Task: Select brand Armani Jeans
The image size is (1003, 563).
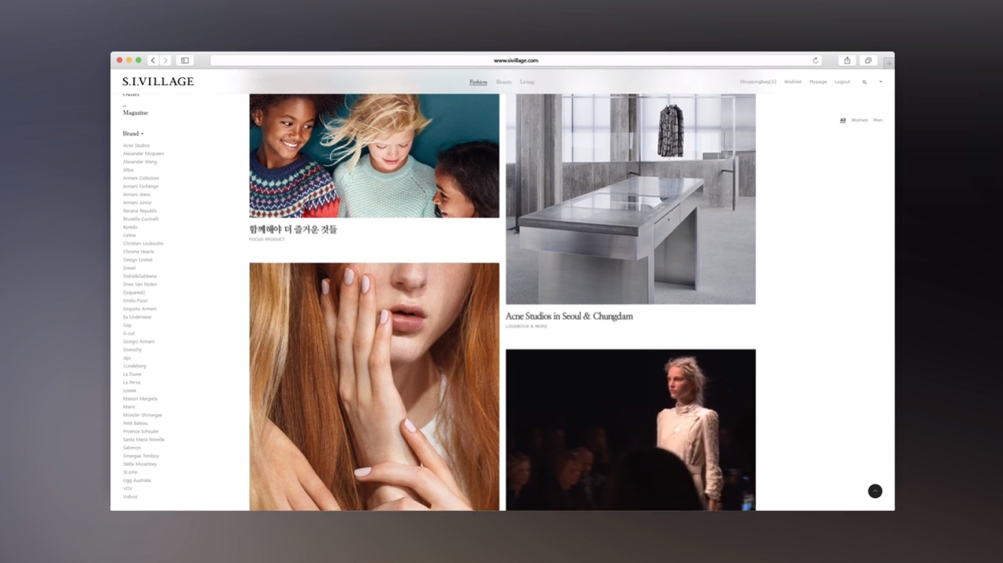Action: pos(136,194)
